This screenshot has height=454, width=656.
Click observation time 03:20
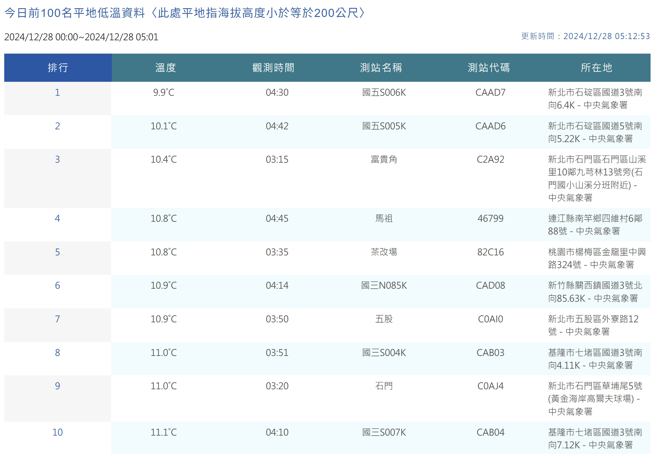point(277,386)
